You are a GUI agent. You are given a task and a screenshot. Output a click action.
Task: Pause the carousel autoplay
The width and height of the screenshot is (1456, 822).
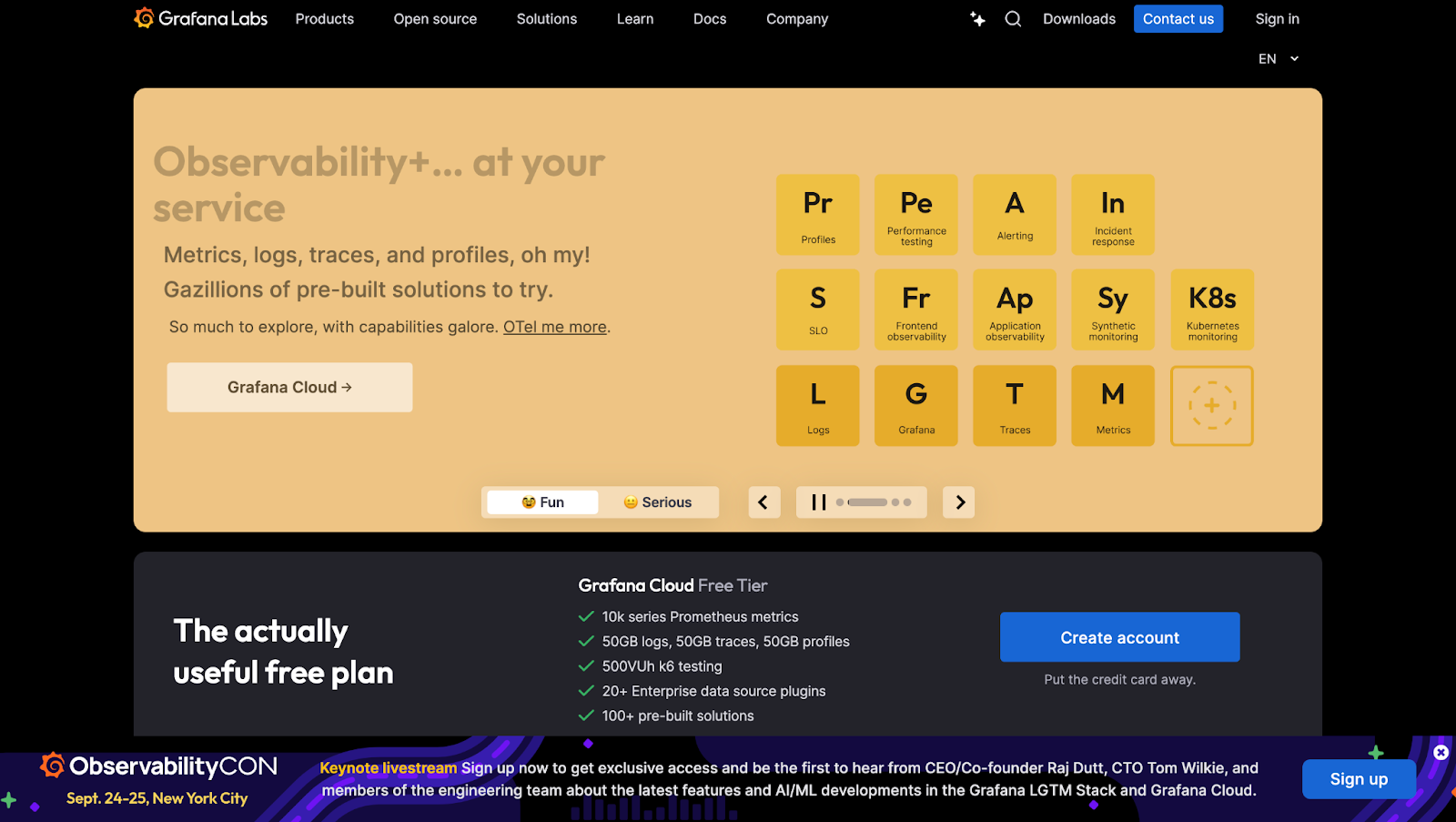pos(819,502)
